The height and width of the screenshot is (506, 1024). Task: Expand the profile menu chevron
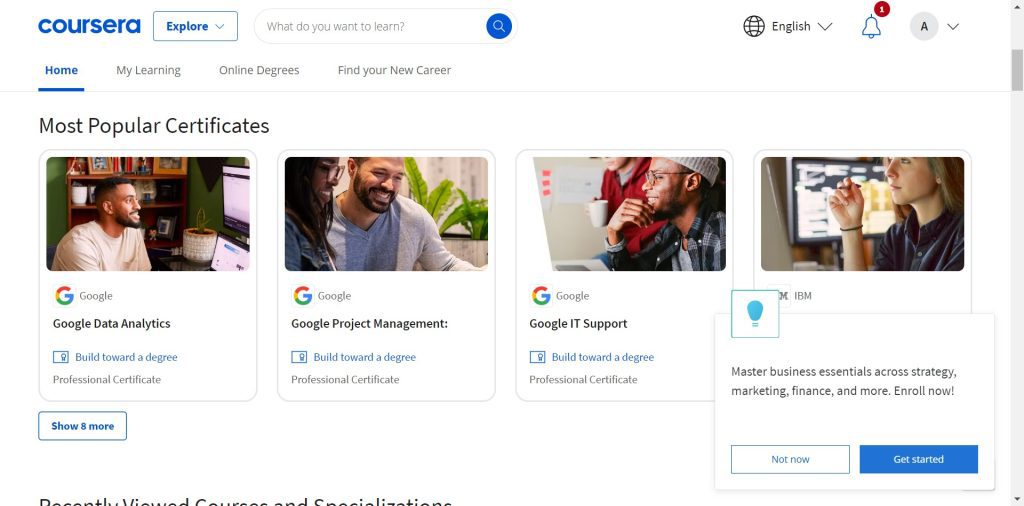pyautogui.click(x=953, y=27)
